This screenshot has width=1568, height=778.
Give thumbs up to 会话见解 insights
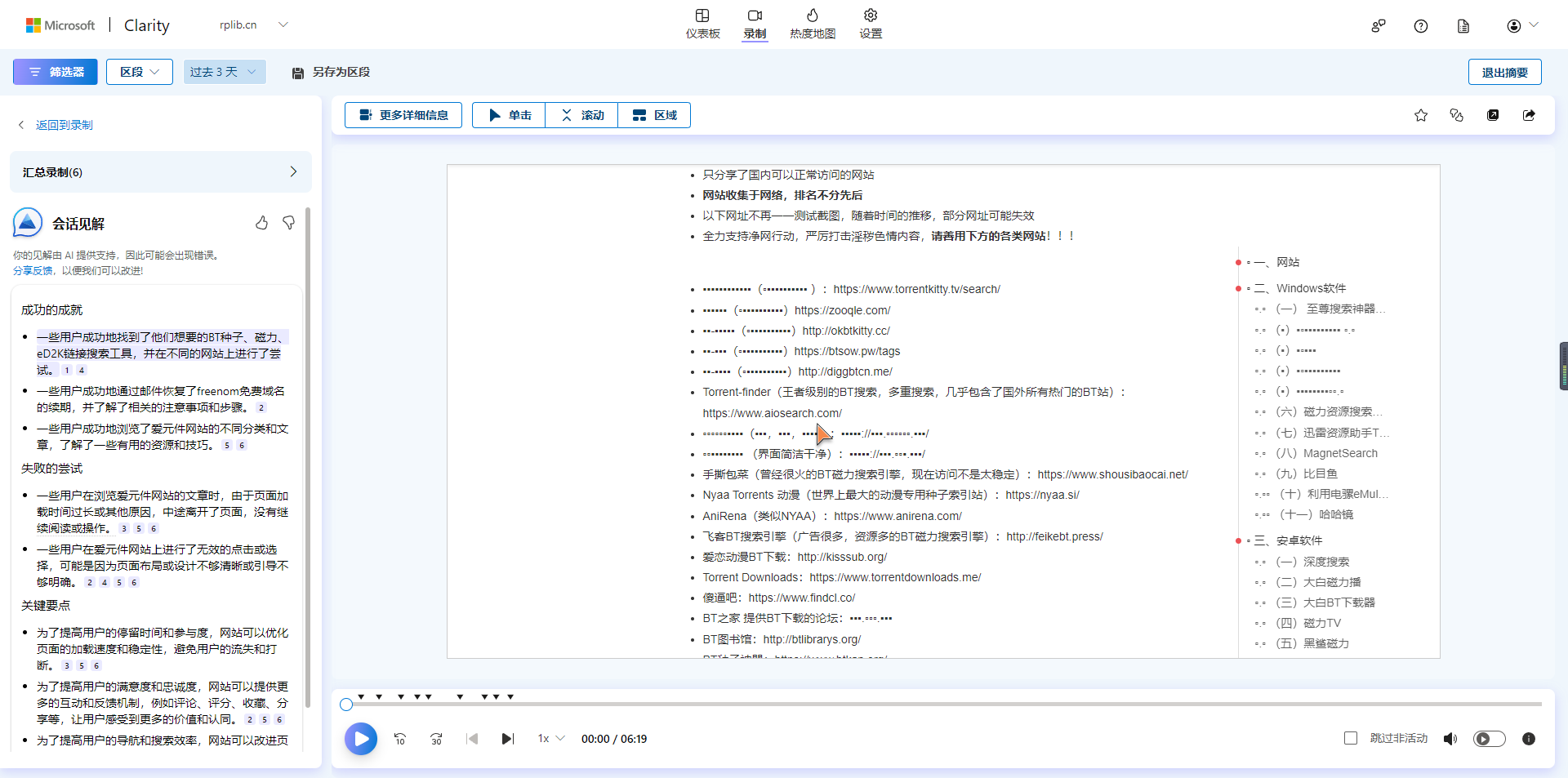(x=262, y=222)
